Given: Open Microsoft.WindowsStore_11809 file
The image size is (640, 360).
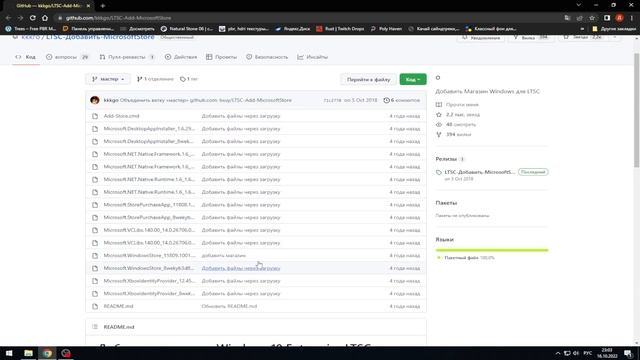Looking at the screenshot, I should (149, 256).
